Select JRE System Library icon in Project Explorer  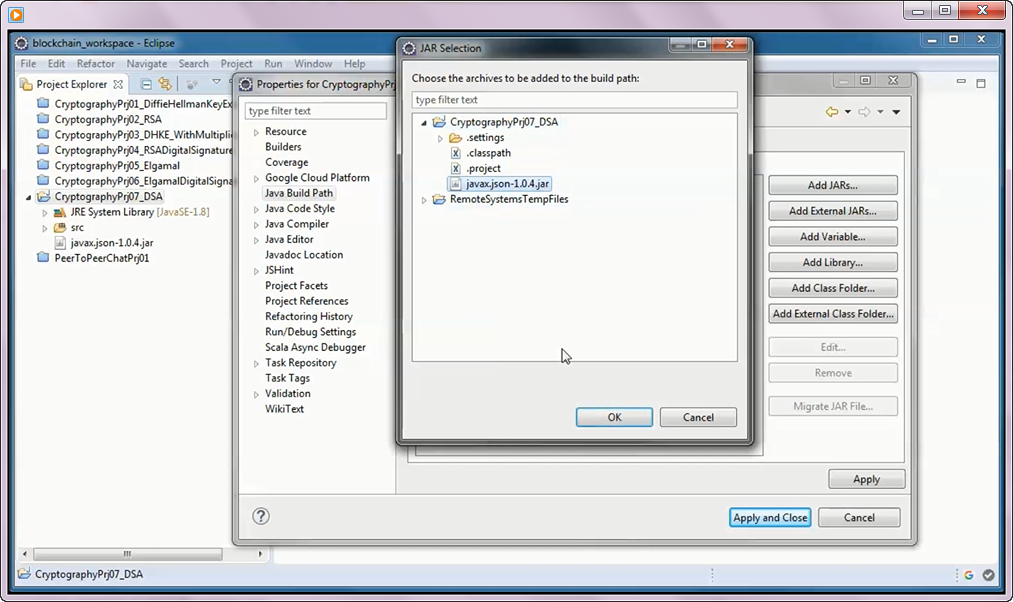coord(60,212)
